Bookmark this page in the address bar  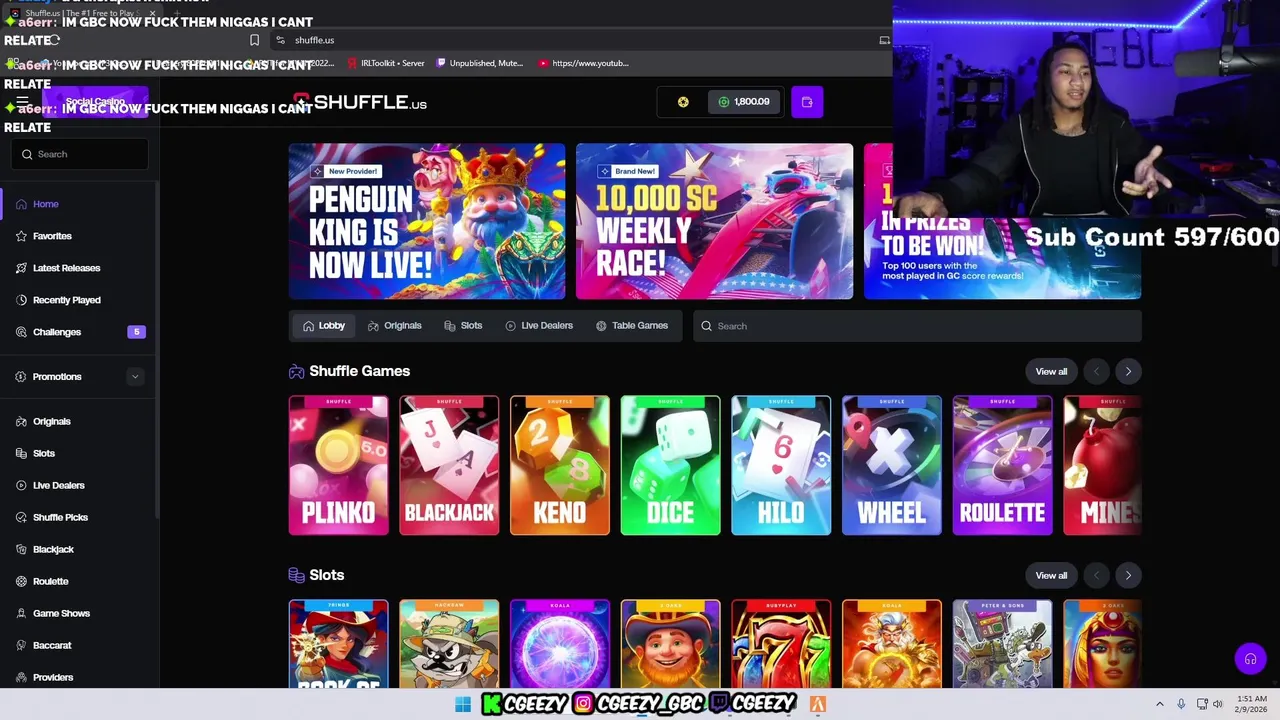coord(254,40)
